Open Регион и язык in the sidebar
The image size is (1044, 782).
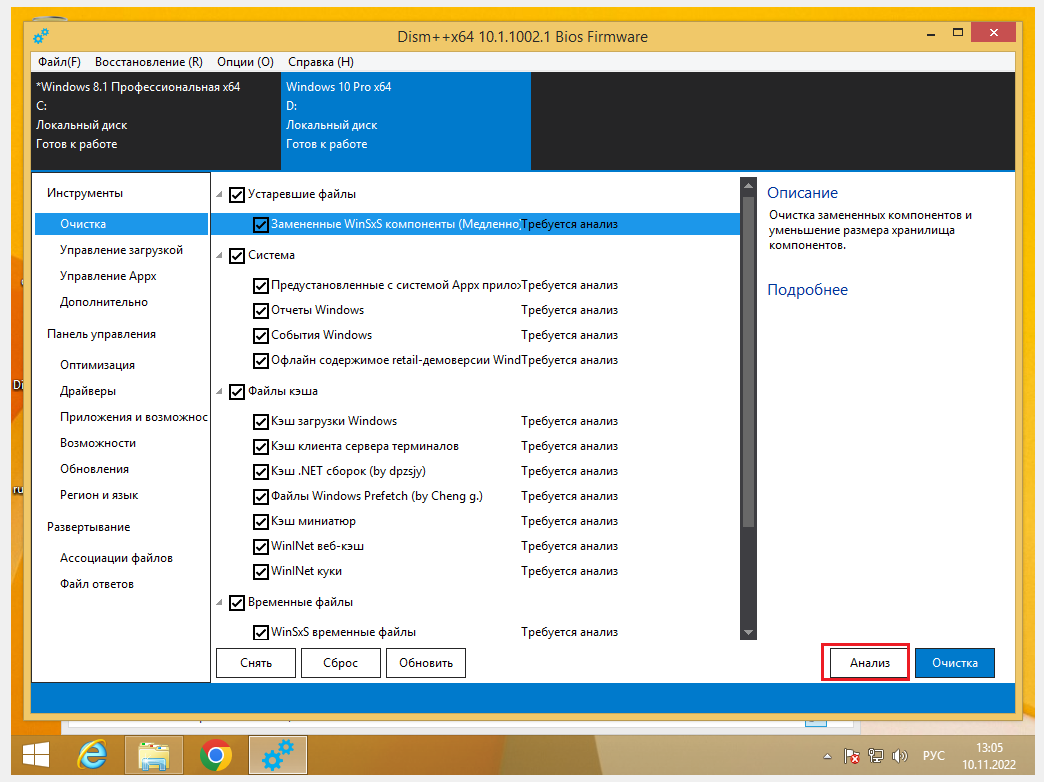pos(99,495)
